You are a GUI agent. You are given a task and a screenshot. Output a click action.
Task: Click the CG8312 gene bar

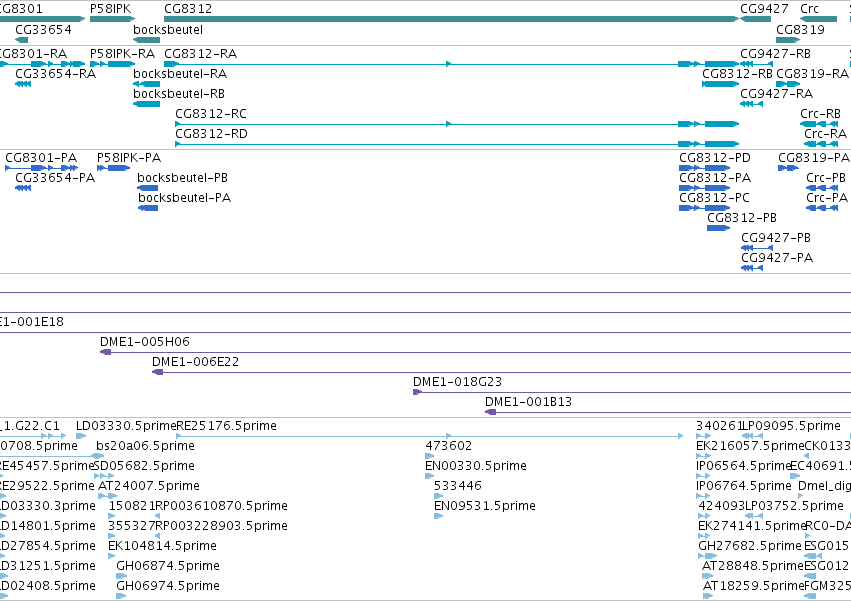tap(451, 19)
